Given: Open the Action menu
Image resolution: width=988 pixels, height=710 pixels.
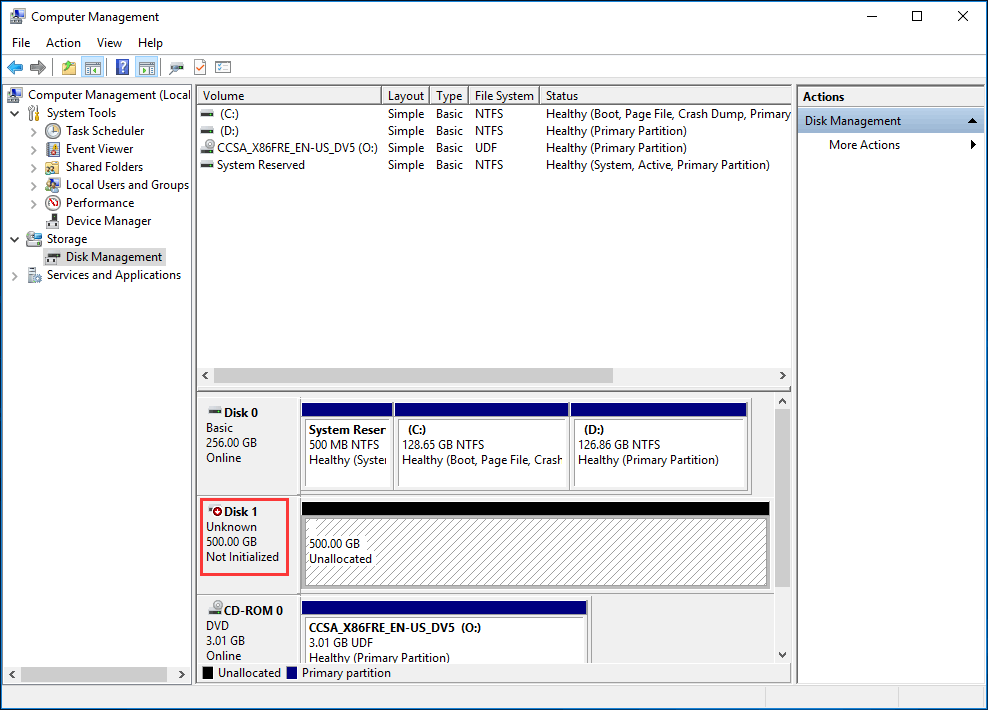Looking at the screenshot, I should pyautogui.click(x=63, y=43).
